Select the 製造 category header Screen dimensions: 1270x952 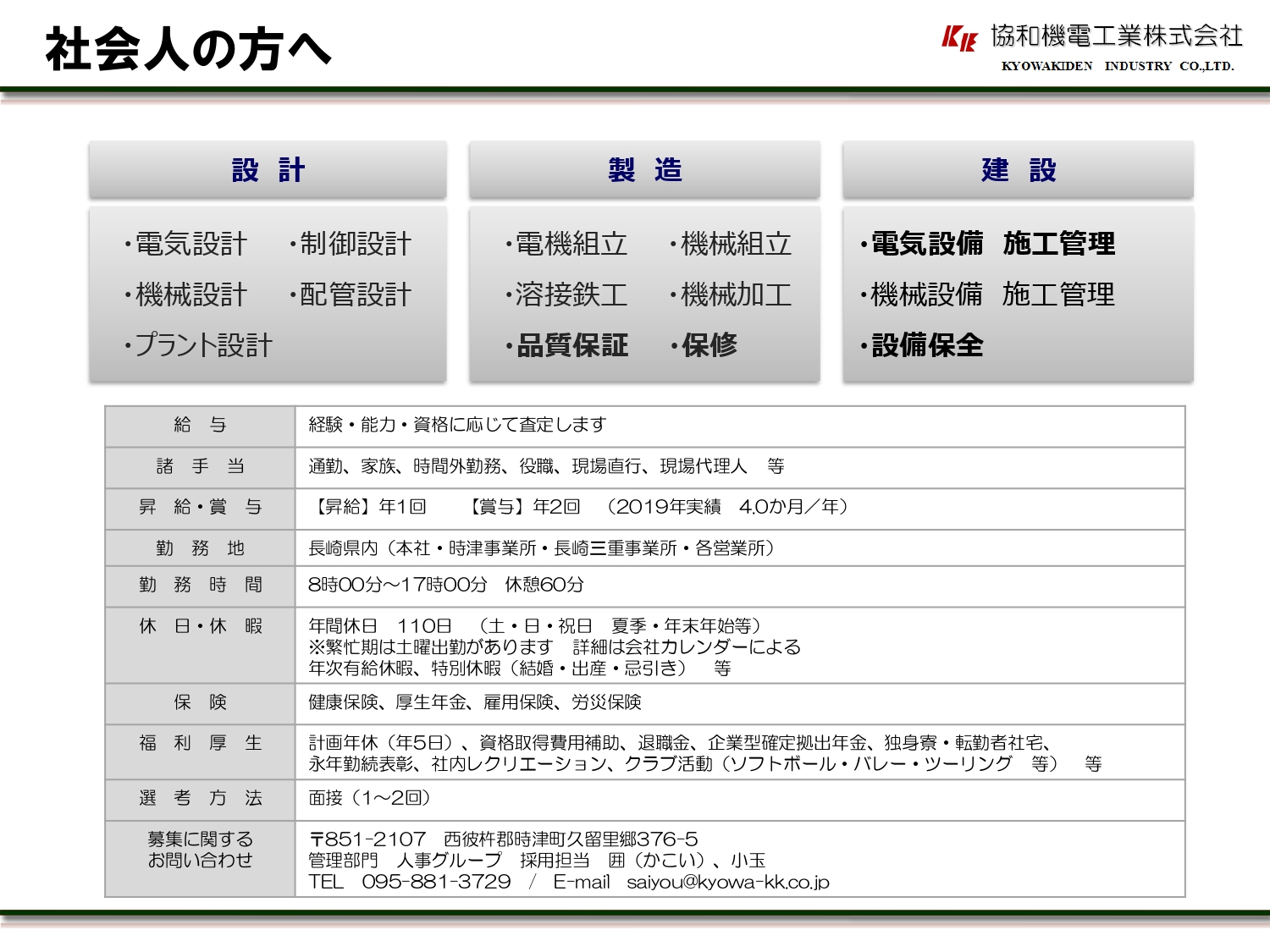[x=644, y=170]
